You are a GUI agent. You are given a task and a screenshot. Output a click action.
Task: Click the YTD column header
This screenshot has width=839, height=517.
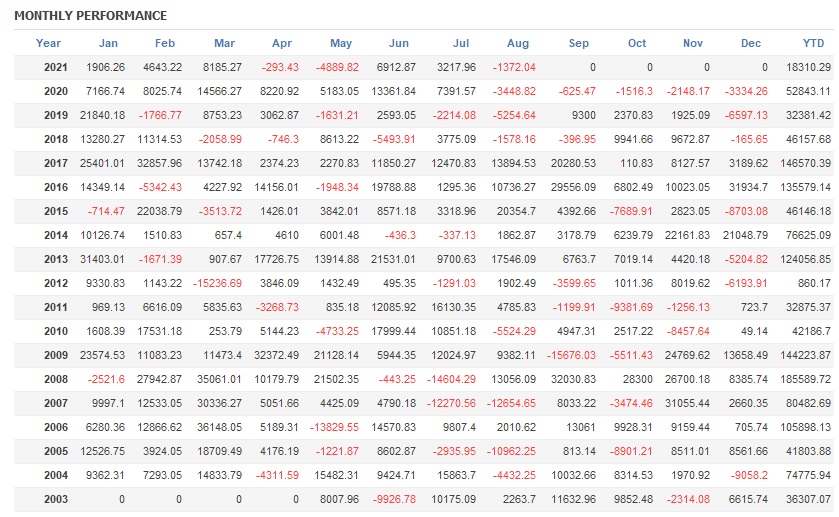(814, 43)
